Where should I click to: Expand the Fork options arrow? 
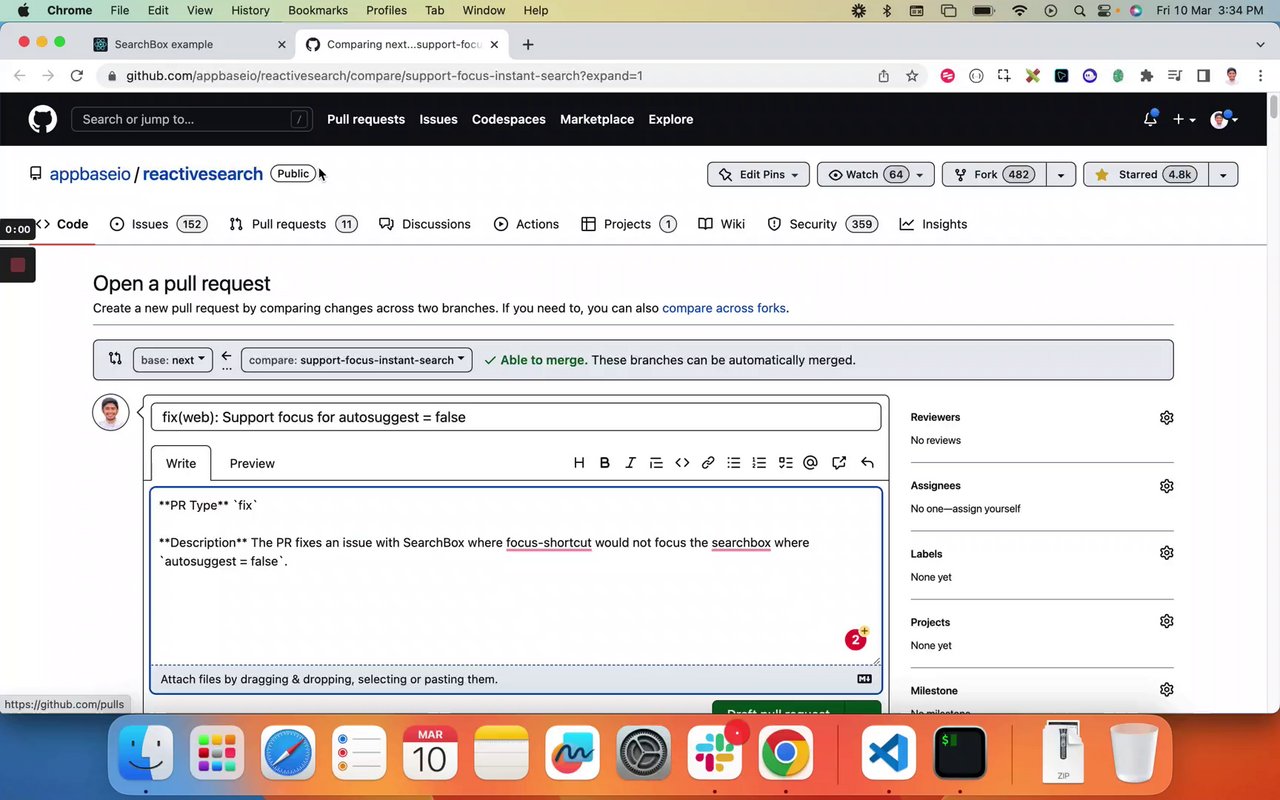pyautogui.click(x=1060, y=174)
